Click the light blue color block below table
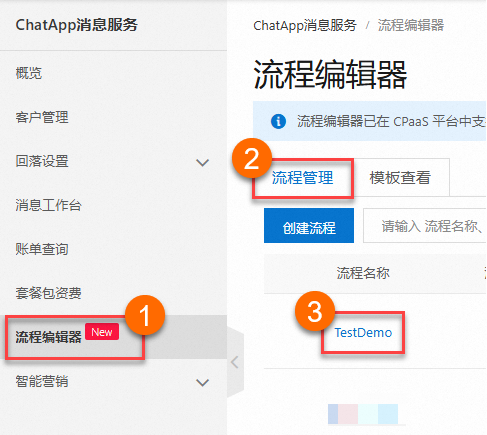The image size is (487, 435). click(x=388, y=414)
